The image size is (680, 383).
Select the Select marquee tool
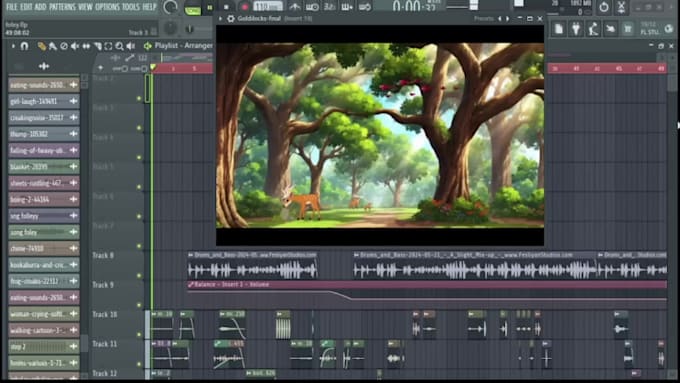[108, 46]
